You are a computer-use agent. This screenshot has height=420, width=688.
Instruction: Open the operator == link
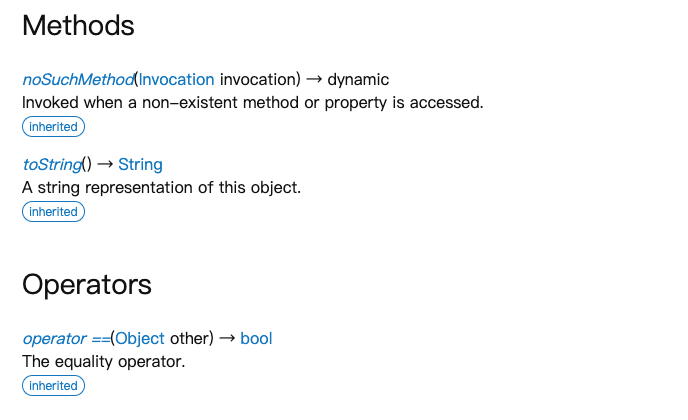coord(66,339)
